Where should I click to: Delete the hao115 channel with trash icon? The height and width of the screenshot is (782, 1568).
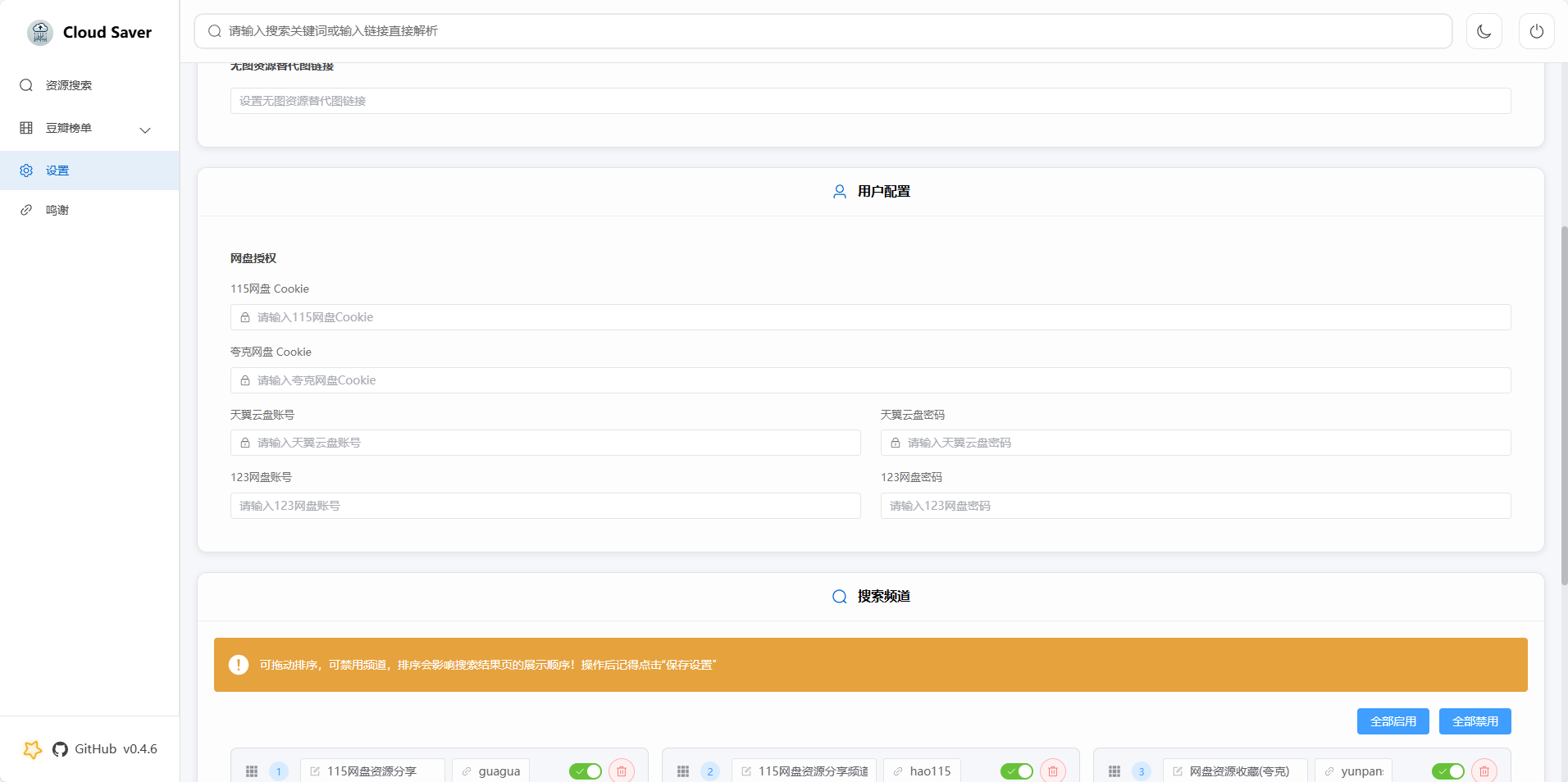pyautogui.click(x=1053, y=771)
